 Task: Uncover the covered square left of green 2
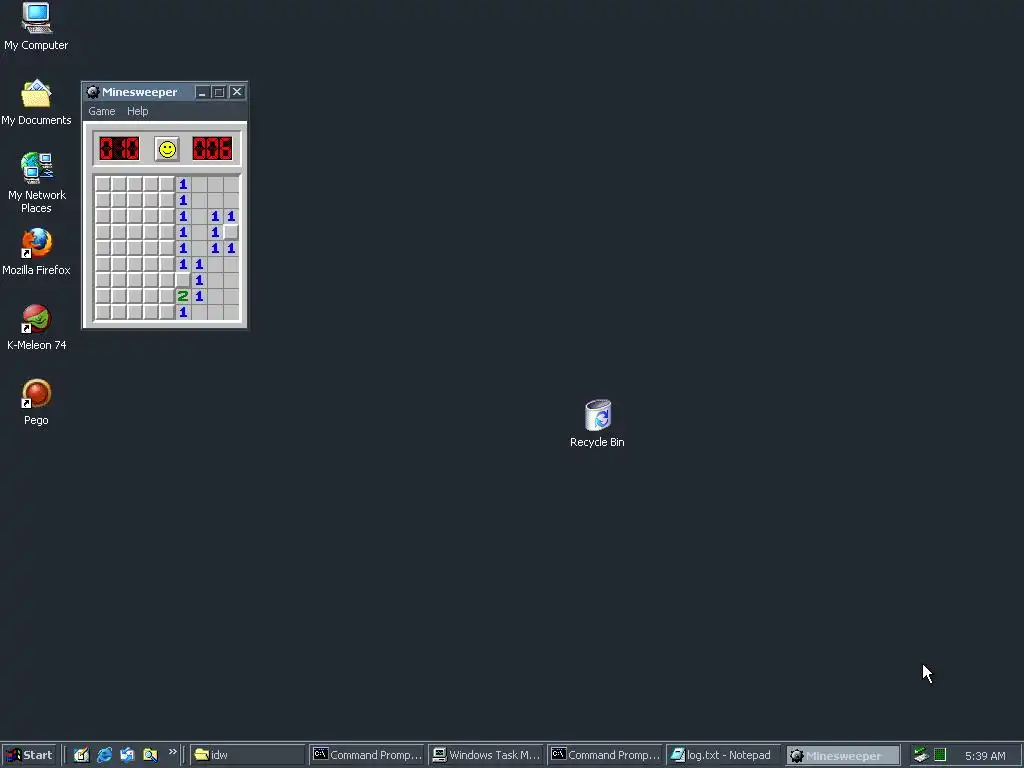pyautogui.click(x=167, y=296)
